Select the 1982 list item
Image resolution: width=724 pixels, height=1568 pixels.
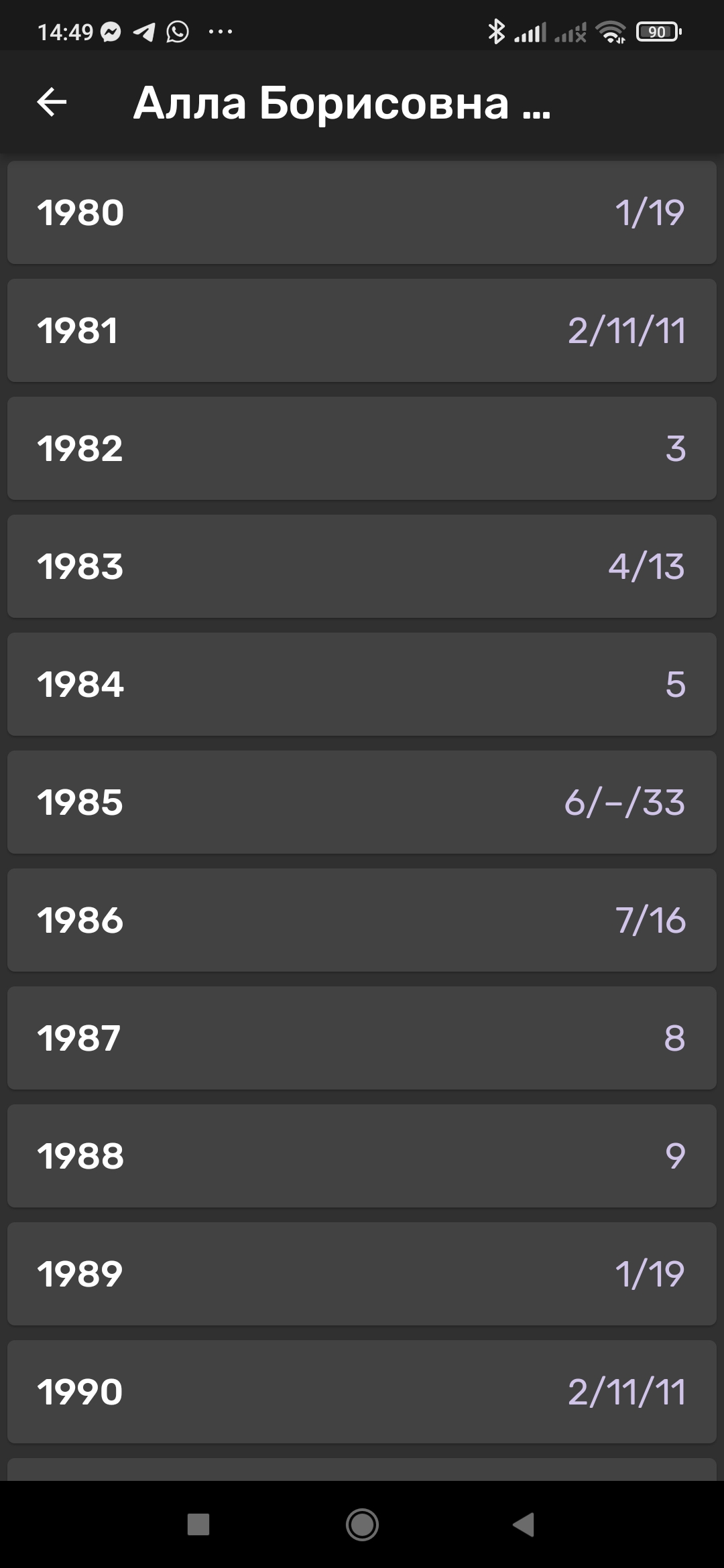[362, 448]
